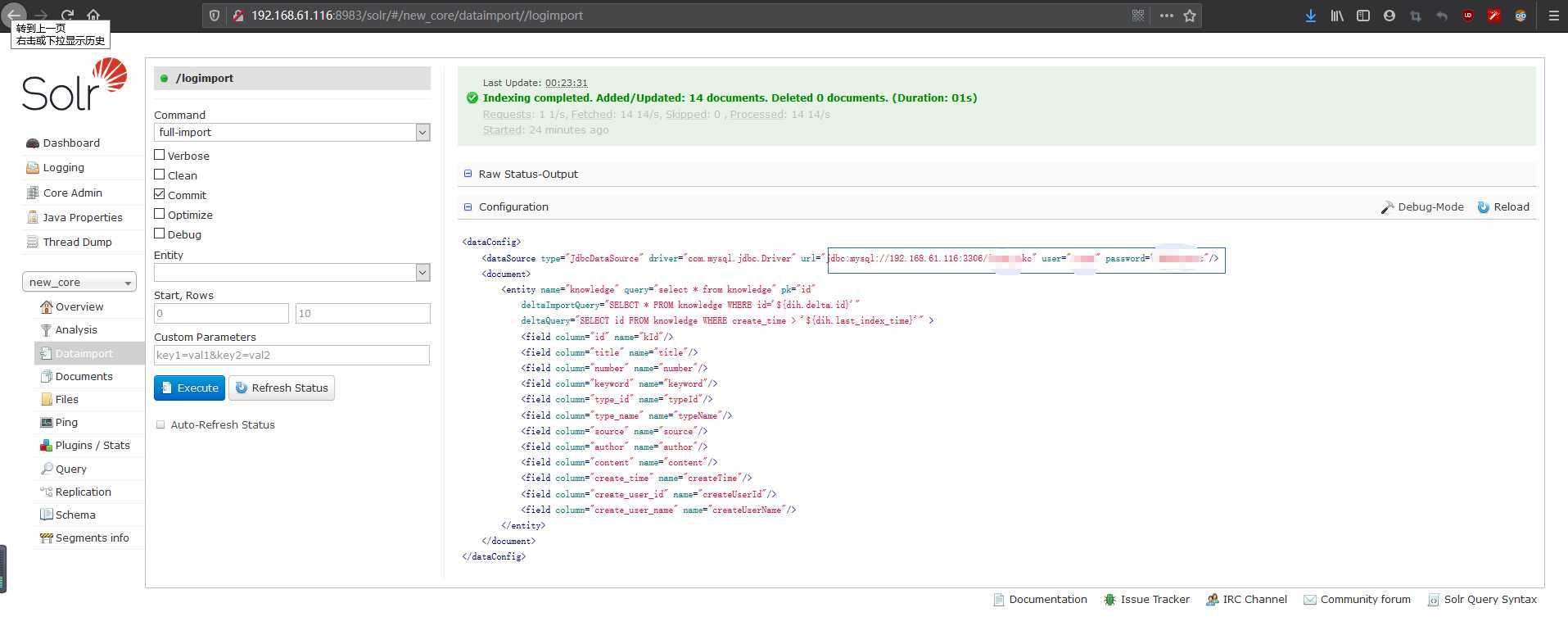Enable the Clean checkbox

[160, 175]
